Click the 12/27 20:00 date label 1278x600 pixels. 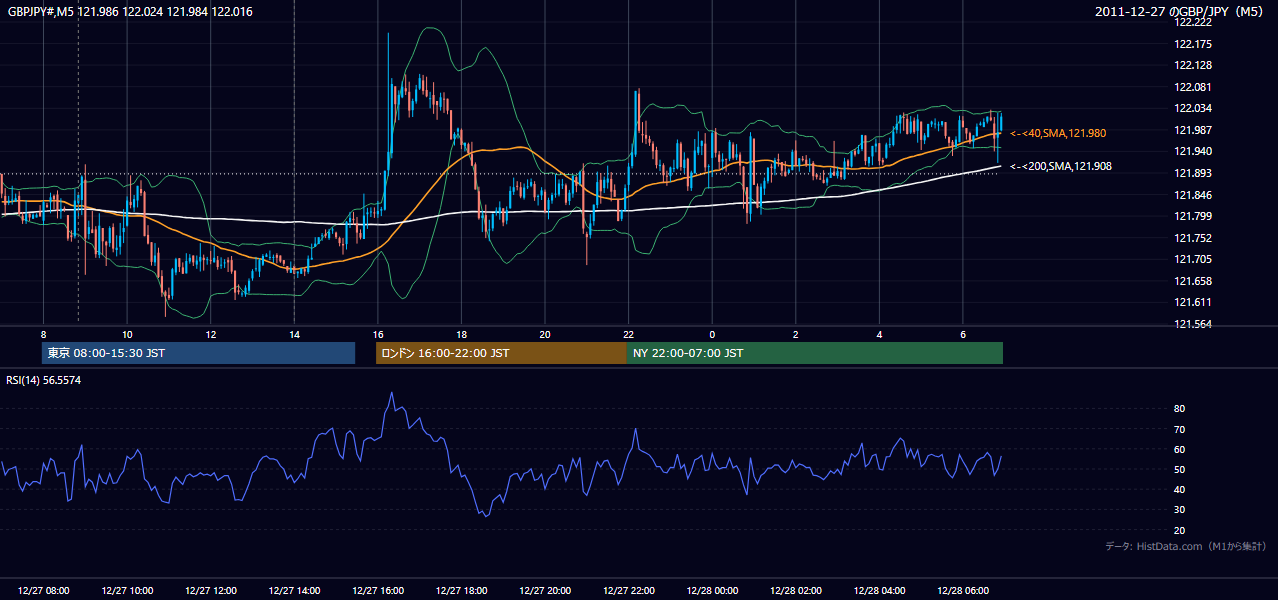(545, 591)
